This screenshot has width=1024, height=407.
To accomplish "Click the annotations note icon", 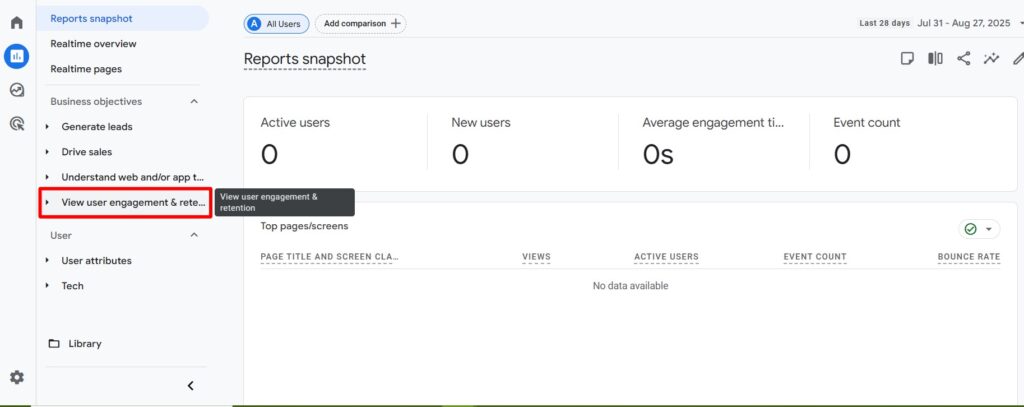I will (907, 58).
